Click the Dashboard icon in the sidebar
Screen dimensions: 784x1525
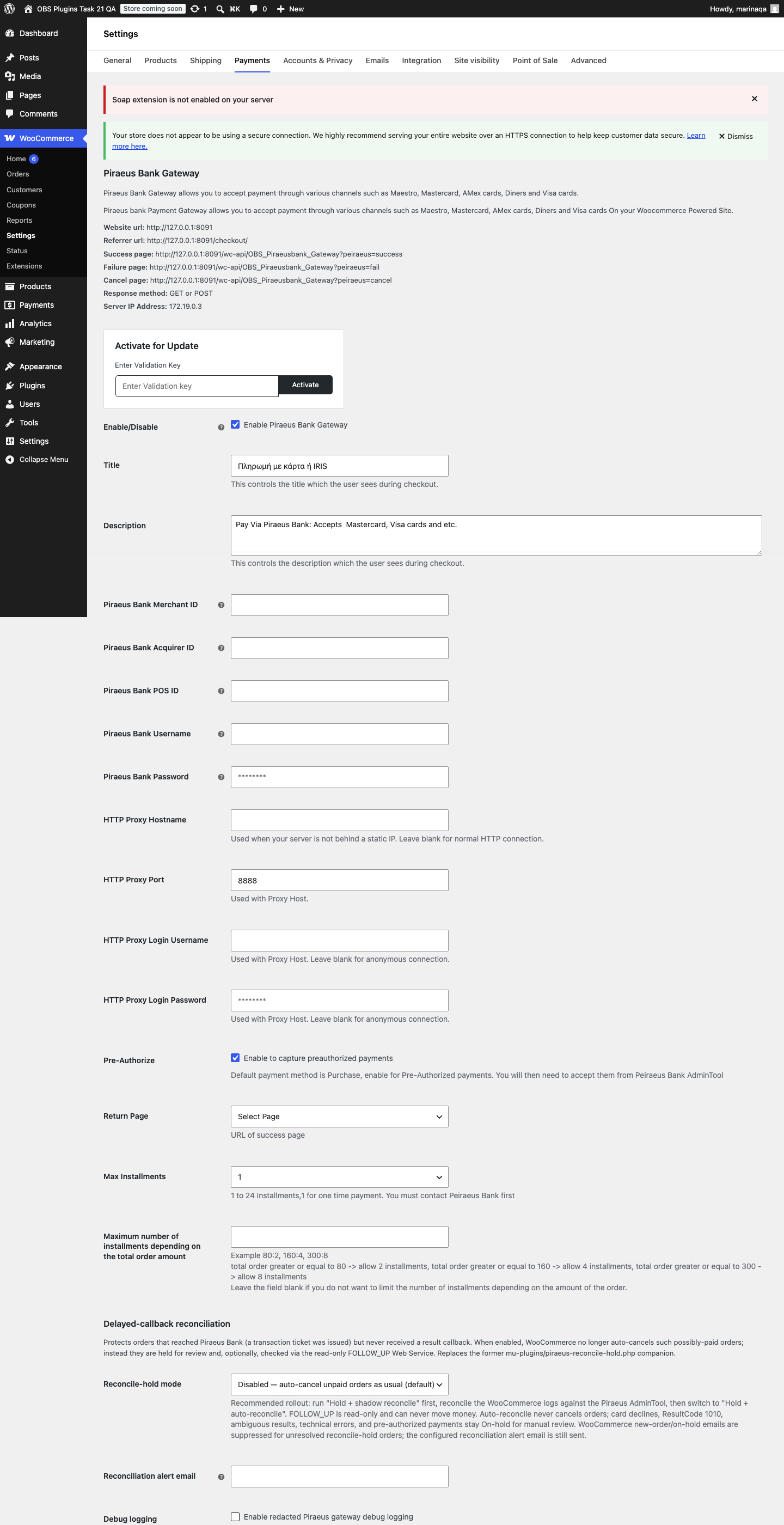pyautogui.click(x=9, y=33)
